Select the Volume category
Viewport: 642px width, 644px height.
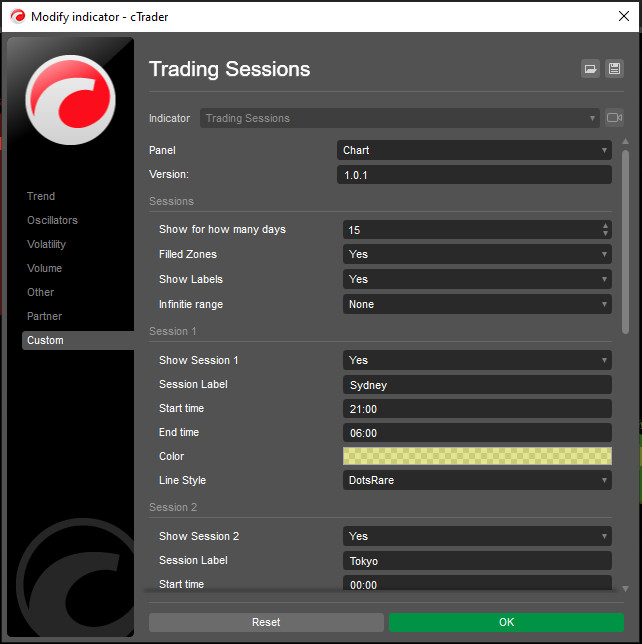click(x=44, y=268)
